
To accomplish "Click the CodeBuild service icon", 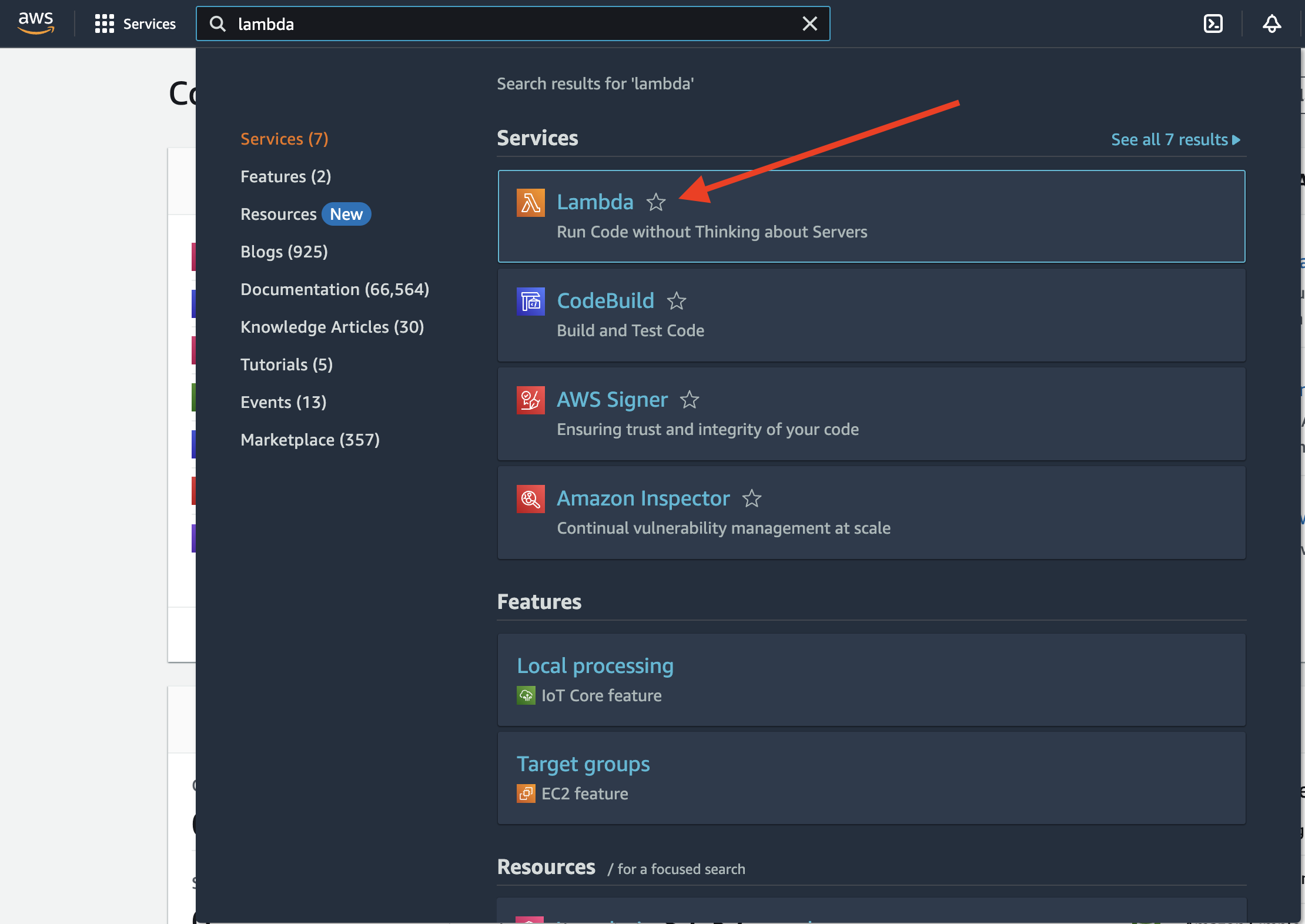I will 530,302.
